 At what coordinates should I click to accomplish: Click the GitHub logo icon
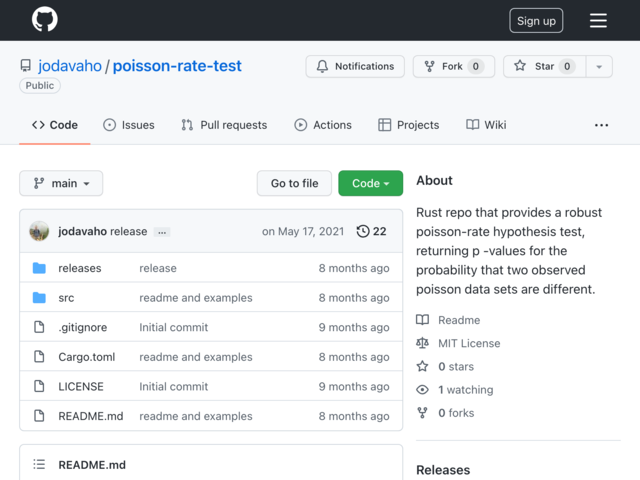44,20
